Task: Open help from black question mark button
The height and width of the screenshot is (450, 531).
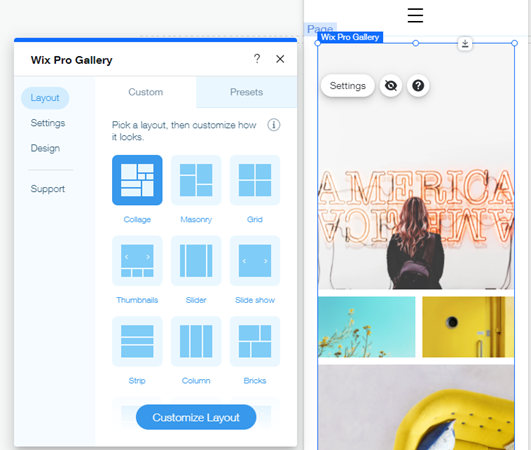Action: (418, 86)
